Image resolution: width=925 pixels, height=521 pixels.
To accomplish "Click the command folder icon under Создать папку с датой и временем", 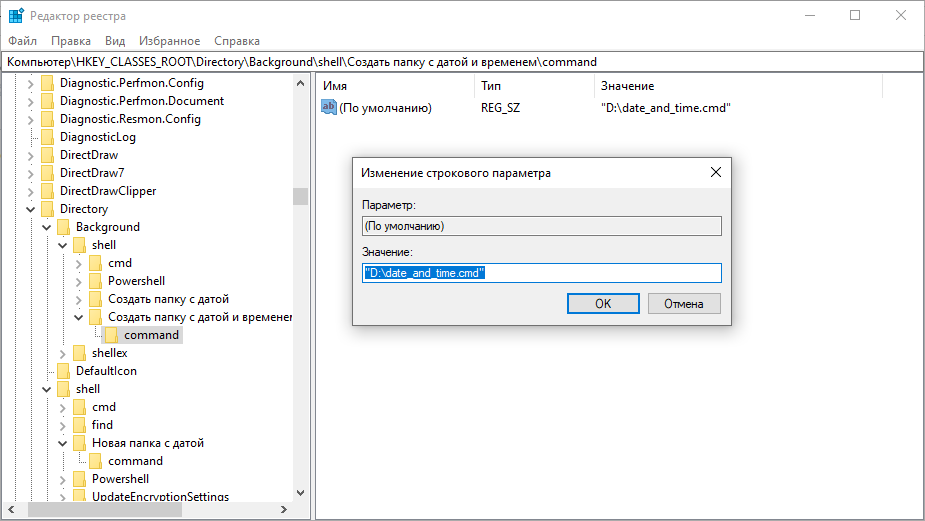I will point(111,335).
